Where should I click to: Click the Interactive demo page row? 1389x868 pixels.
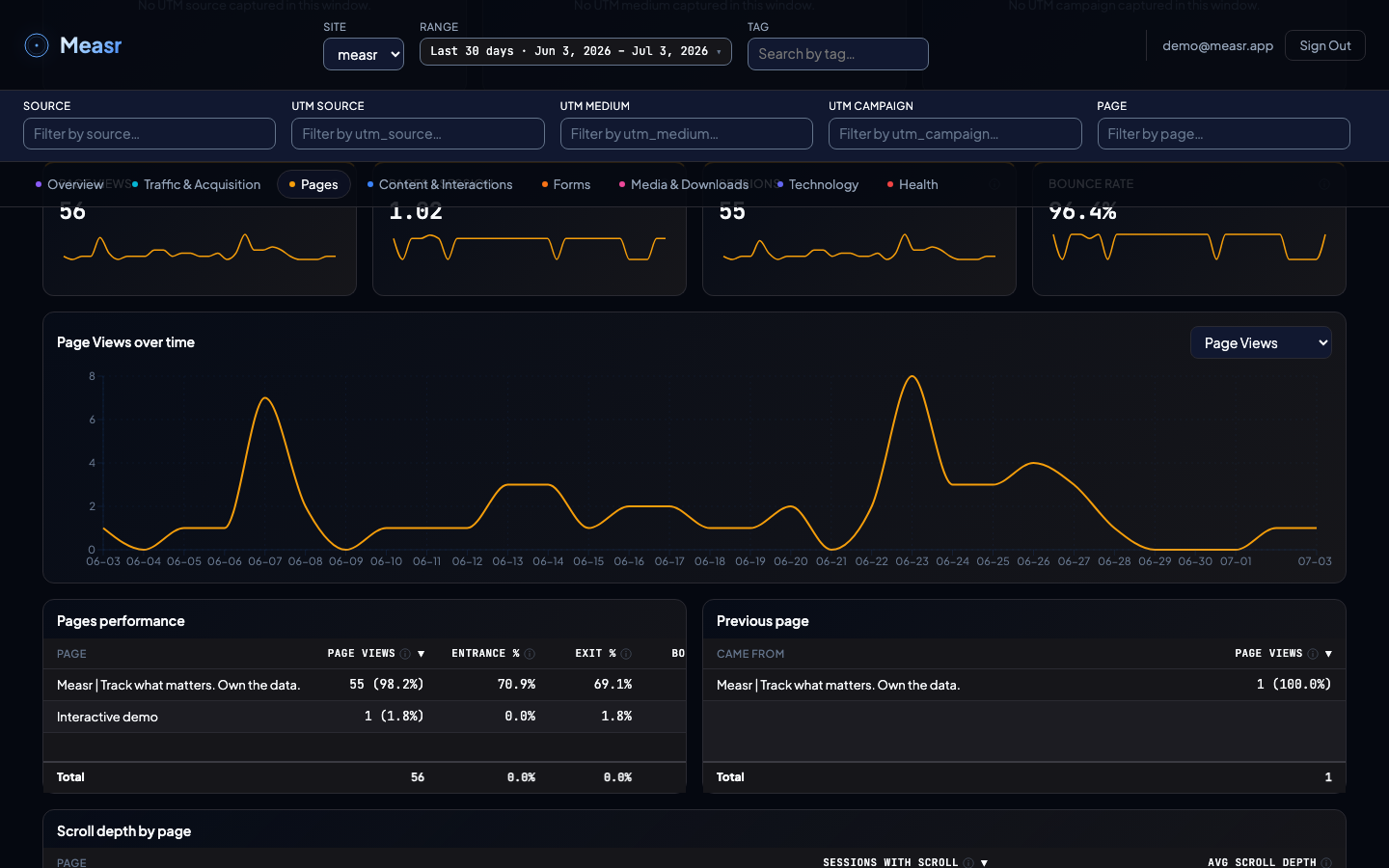tap(365, 717)
